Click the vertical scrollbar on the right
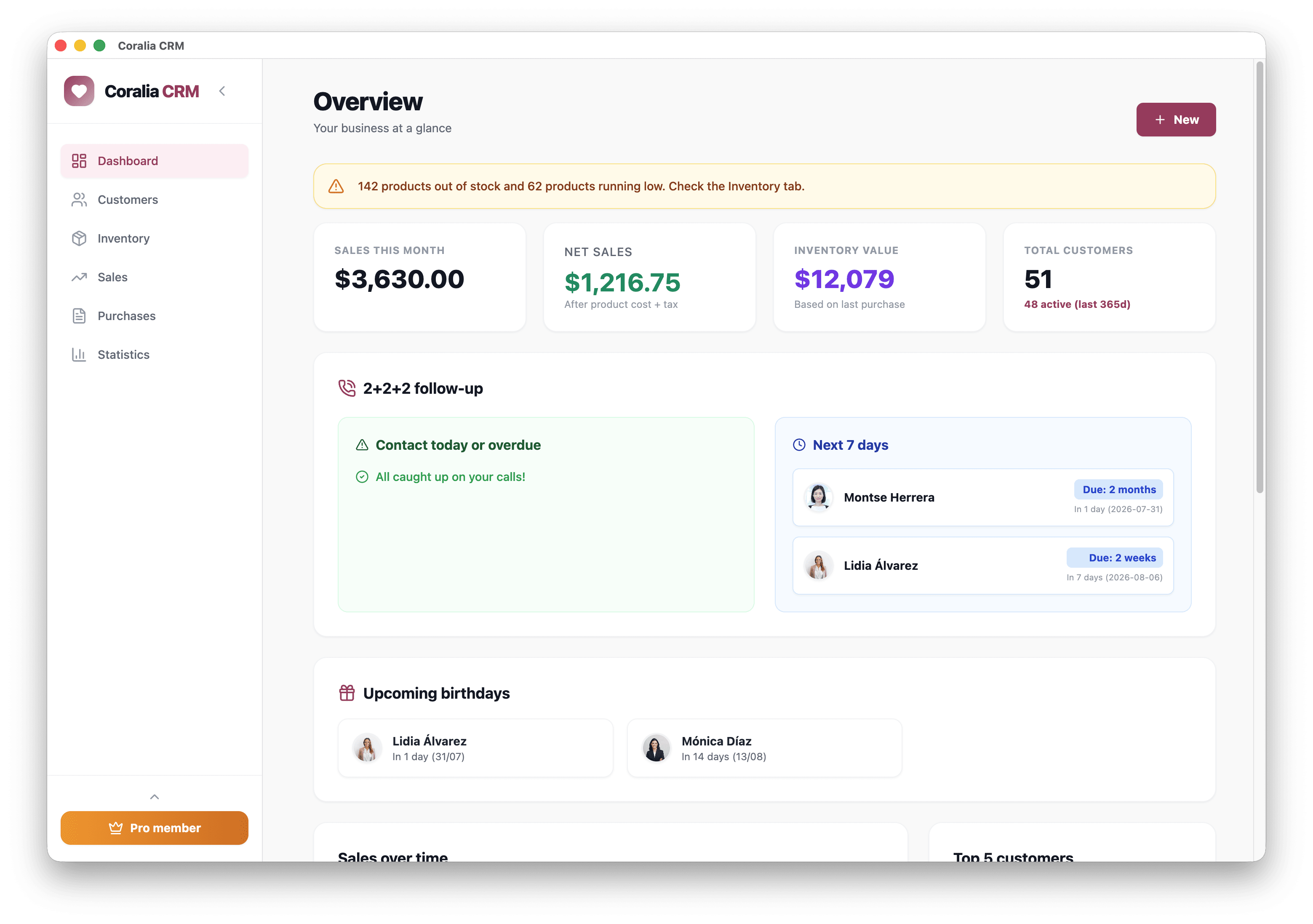1313x924 pixels. coord(1259,277)
